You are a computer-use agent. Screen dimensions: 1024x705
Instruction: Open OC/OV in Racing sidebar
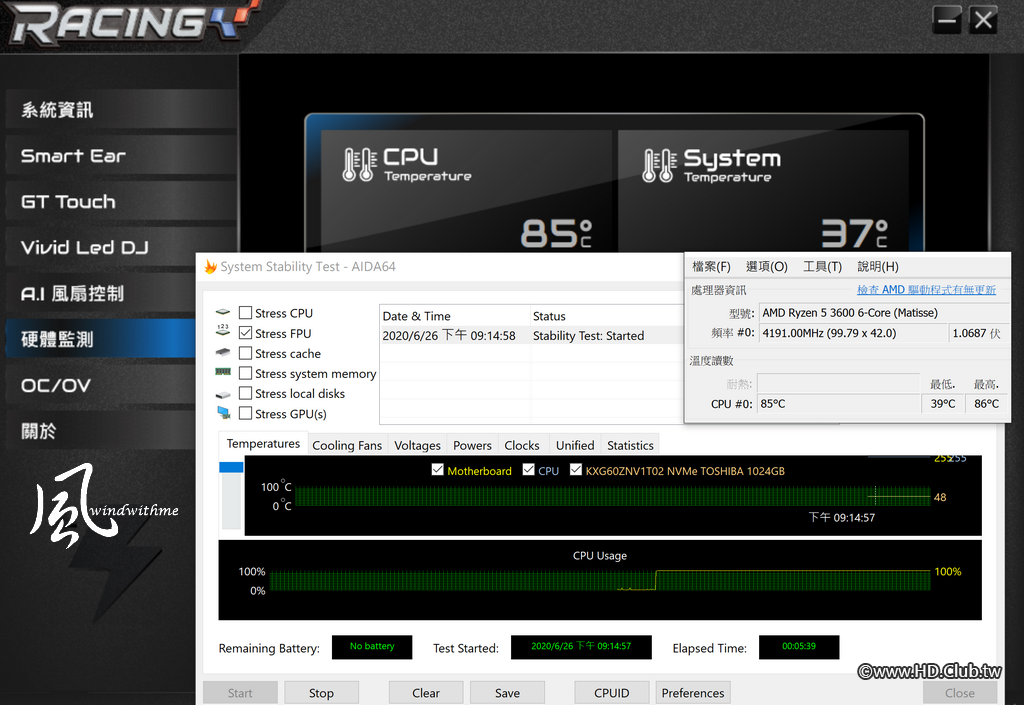tap(101, 384)
